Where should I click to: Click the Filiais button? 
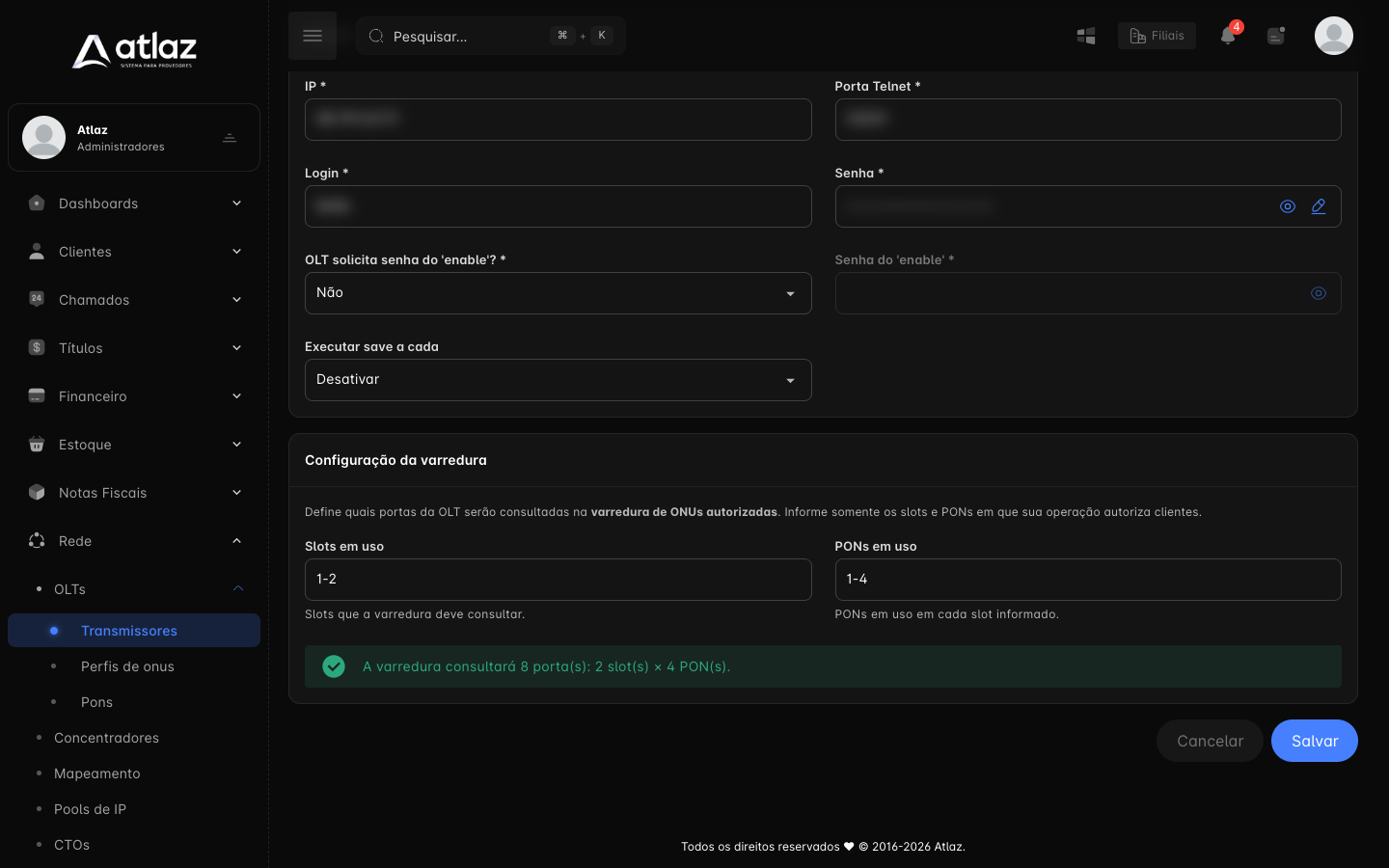1157,36
